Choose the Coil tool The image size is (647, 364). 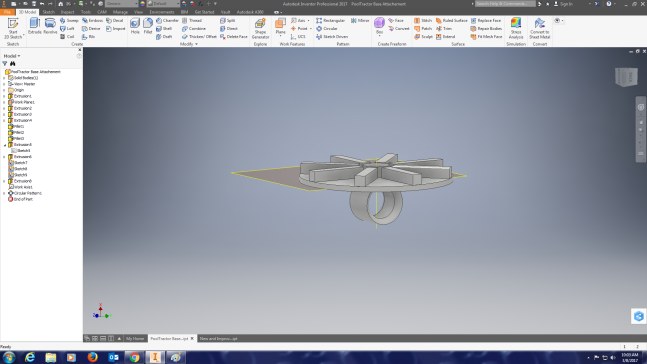coord(67,37)
